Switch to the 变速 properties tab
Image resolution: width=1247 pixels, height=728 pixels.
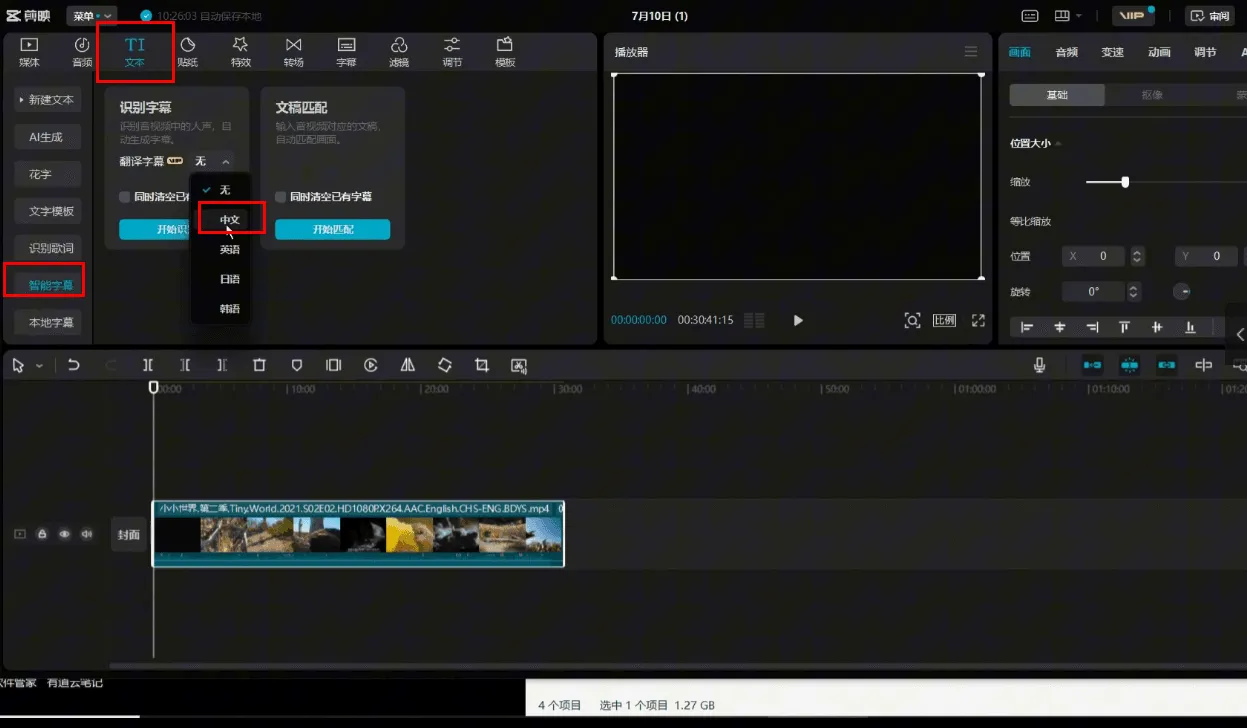tap(1112, 52)
